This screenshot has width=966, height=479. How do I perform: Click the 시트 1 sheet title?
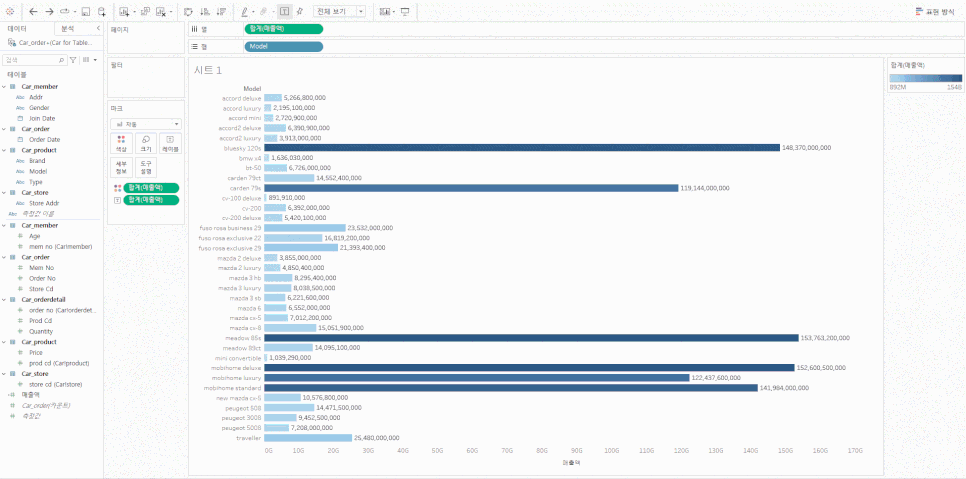(x=207, y=71)
